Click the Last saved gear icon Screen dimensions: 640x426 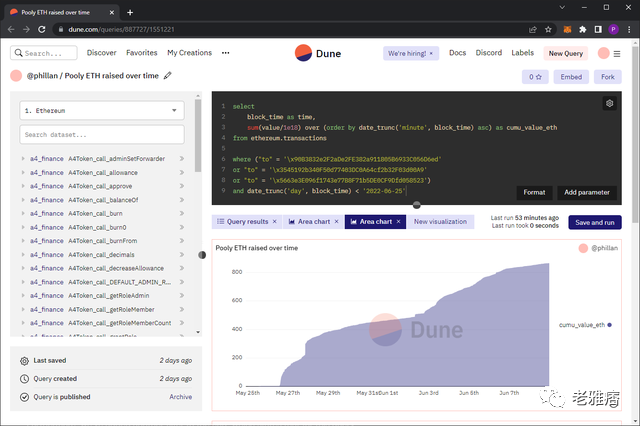click(x=24, y=361)
